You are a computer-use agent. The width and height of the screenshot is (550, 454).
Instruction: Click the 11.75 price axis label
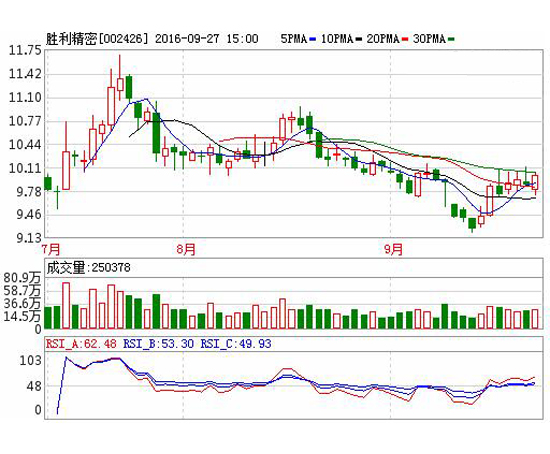click(25, 51)
